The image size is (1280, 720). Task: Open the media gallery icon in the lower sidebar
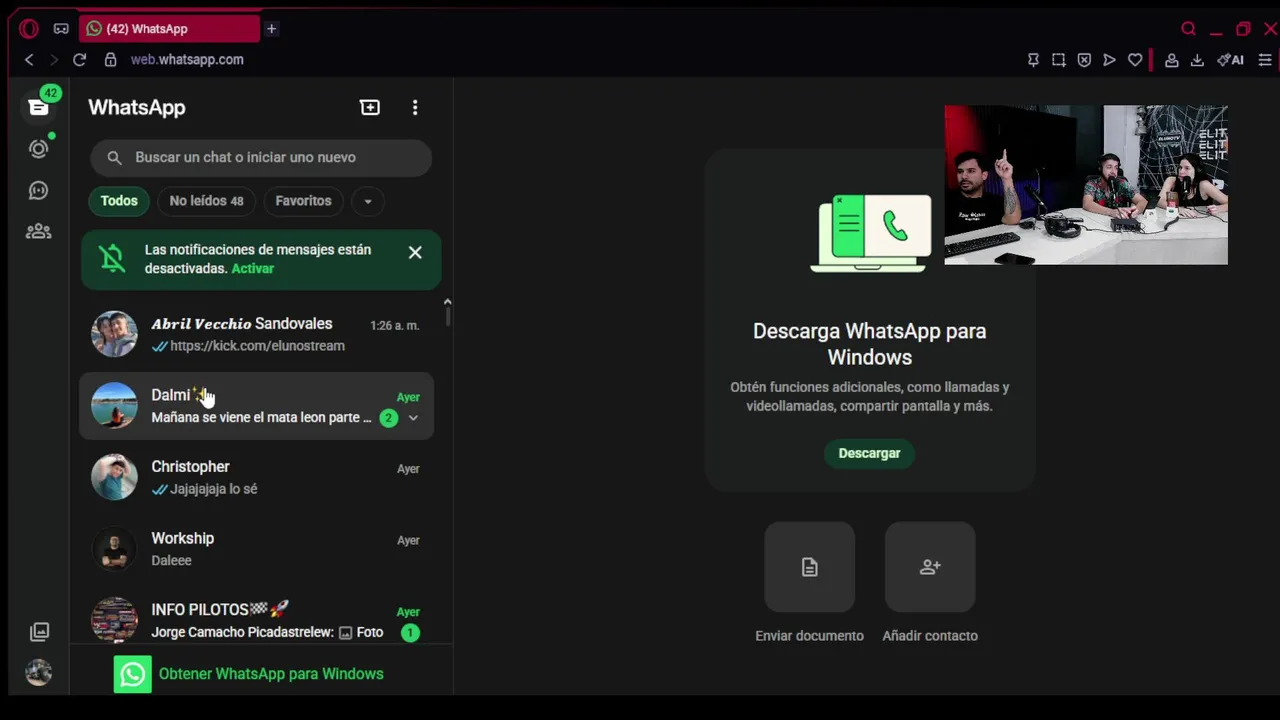(x=39, y=632)
